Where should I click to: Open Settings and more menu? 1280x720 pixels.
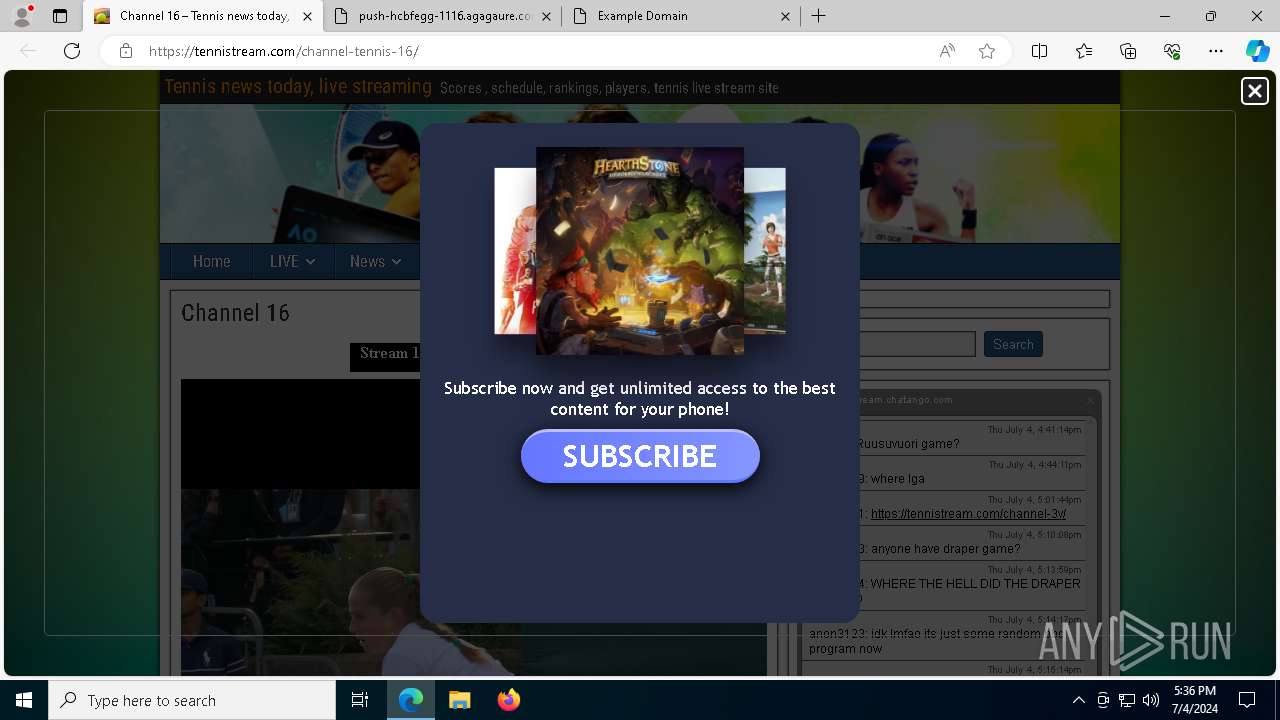1216,51
